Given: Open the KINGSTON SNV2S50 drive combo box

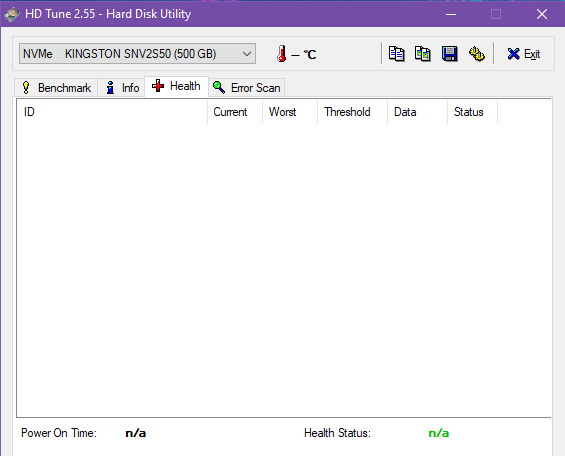Looking at the screenshot, I should click(137, 54).
